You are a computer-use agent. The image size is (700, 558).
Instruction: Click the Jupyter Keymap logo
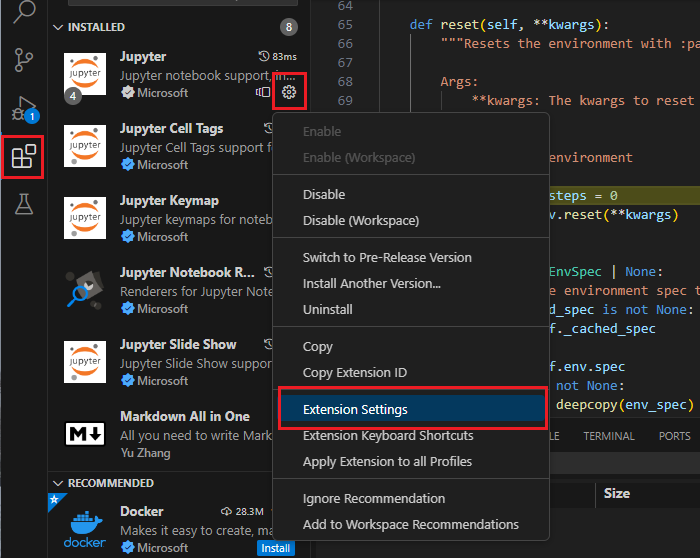[85, 218]
